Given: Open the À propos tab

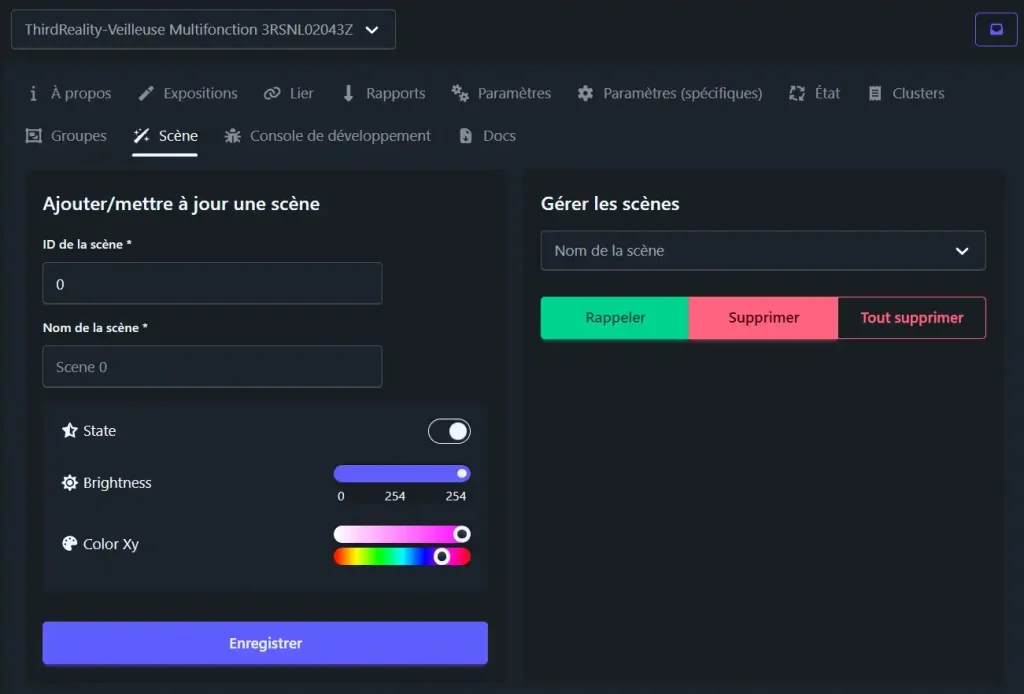Looking at the screenshot, I should [x=69, y=93].
